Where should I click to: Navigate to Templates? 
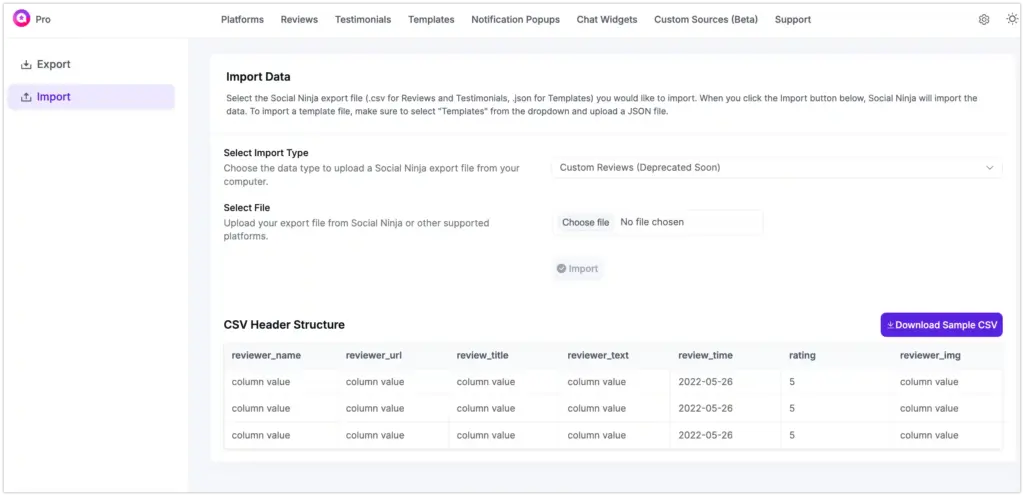[431, 20]
